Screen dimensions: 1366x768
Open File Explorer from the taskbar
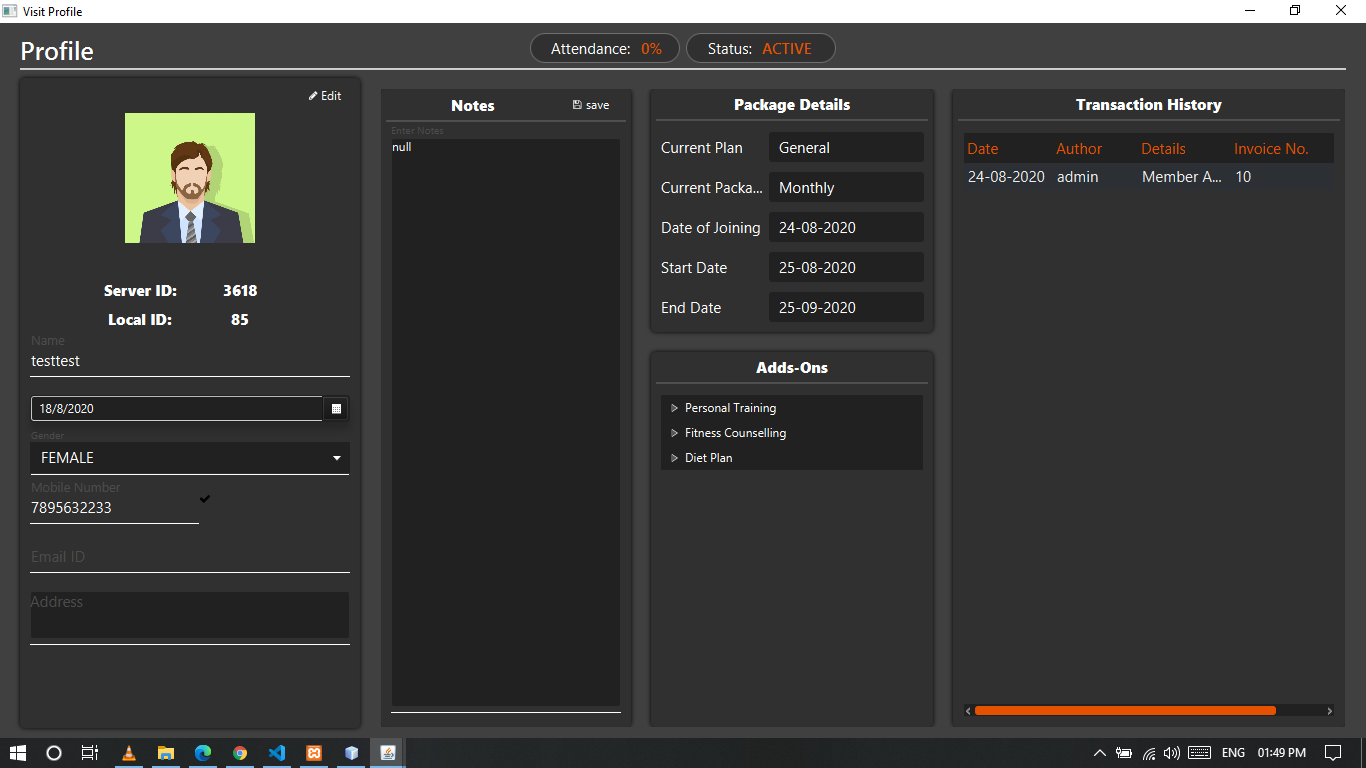coord(166,753)
